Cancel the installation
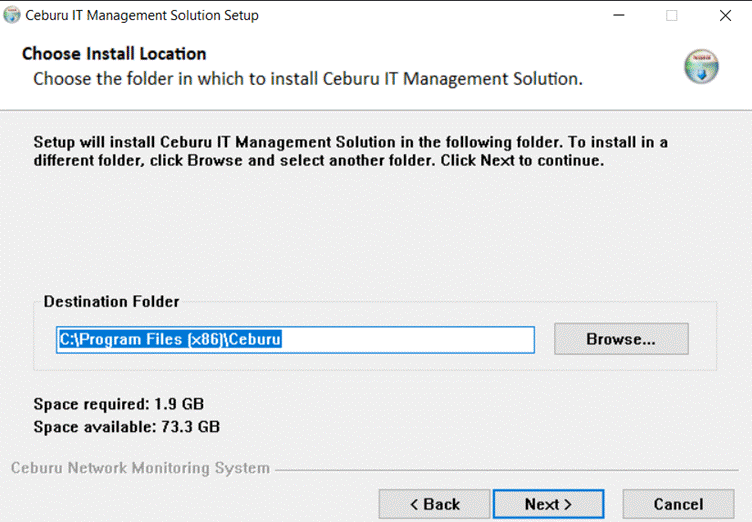This screenshot has width=752, height=522. point(678,504)
